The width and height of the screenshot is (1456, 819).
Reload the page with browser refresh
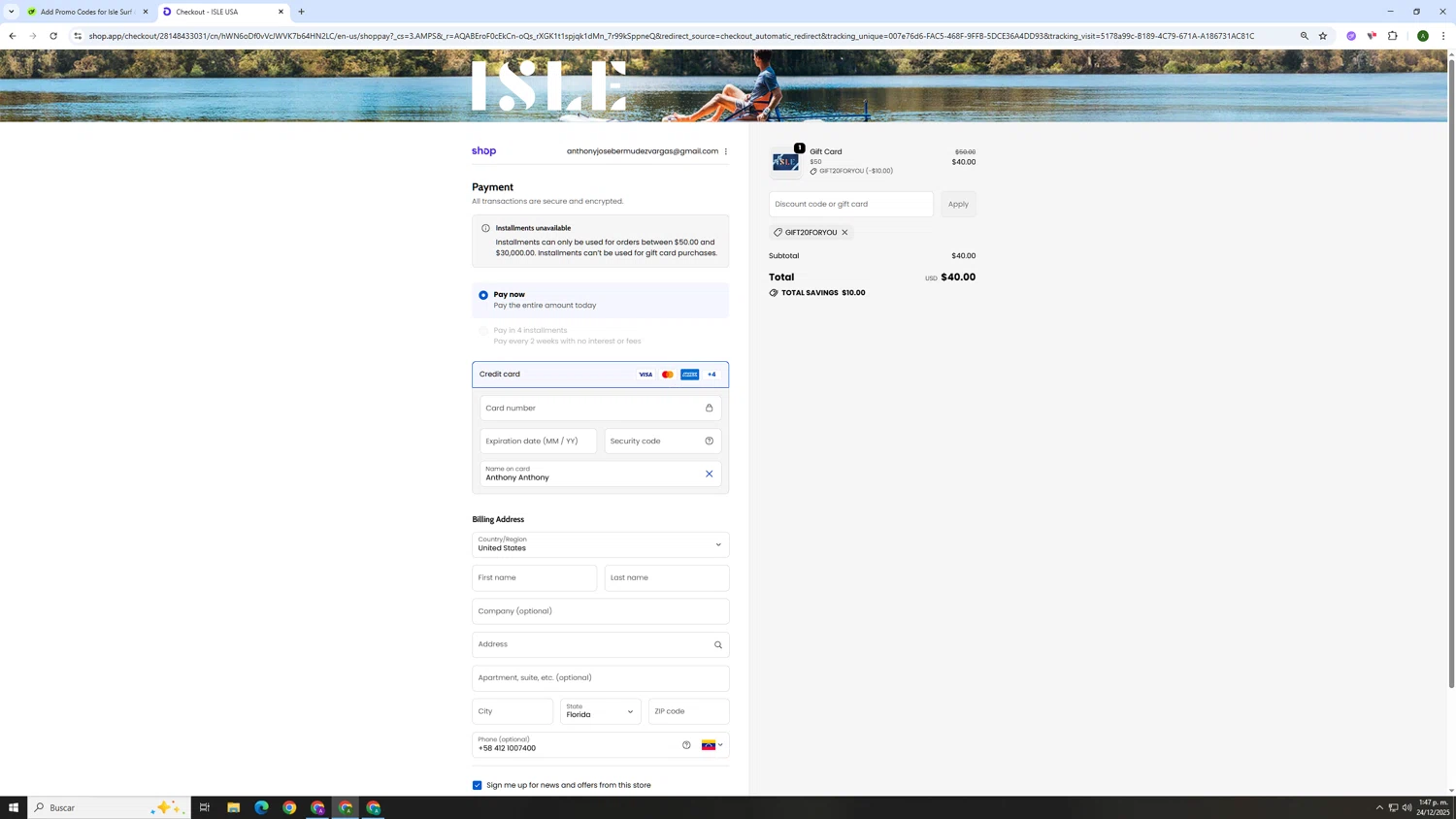(x=53, y=36)
